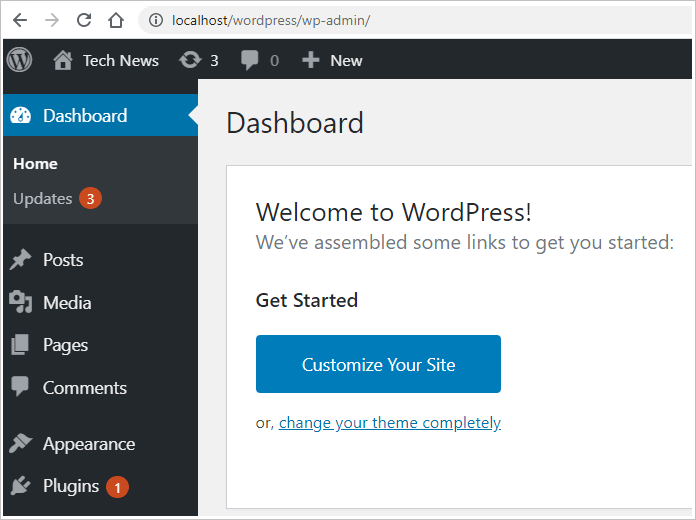Viewport: 696px width, 520px height.
Task: Click the updates circular arrows icon in the admin bar
Action: click(190, 60)
